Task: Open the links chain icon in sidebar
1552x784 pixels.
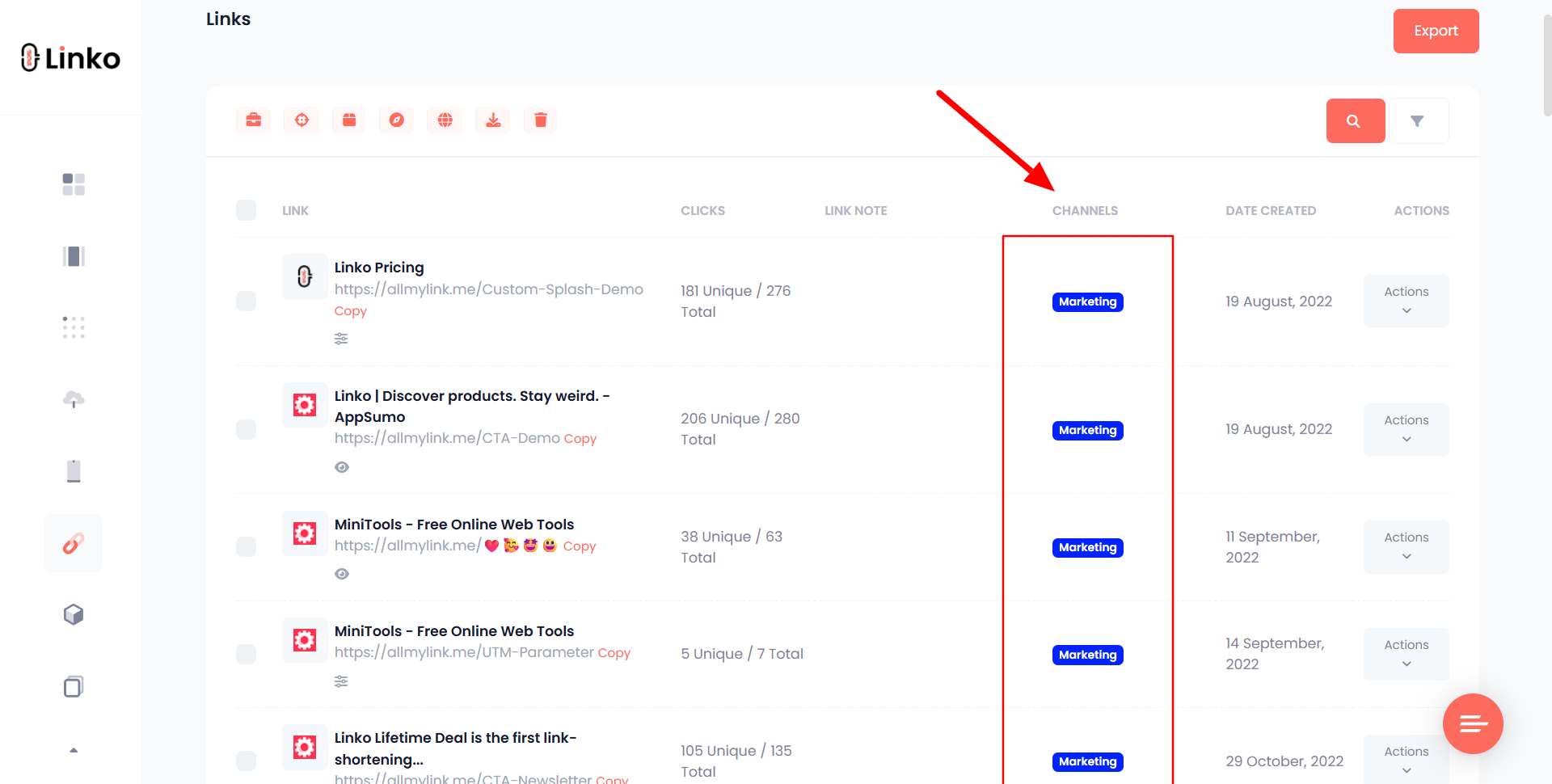Action: point(74,543)
